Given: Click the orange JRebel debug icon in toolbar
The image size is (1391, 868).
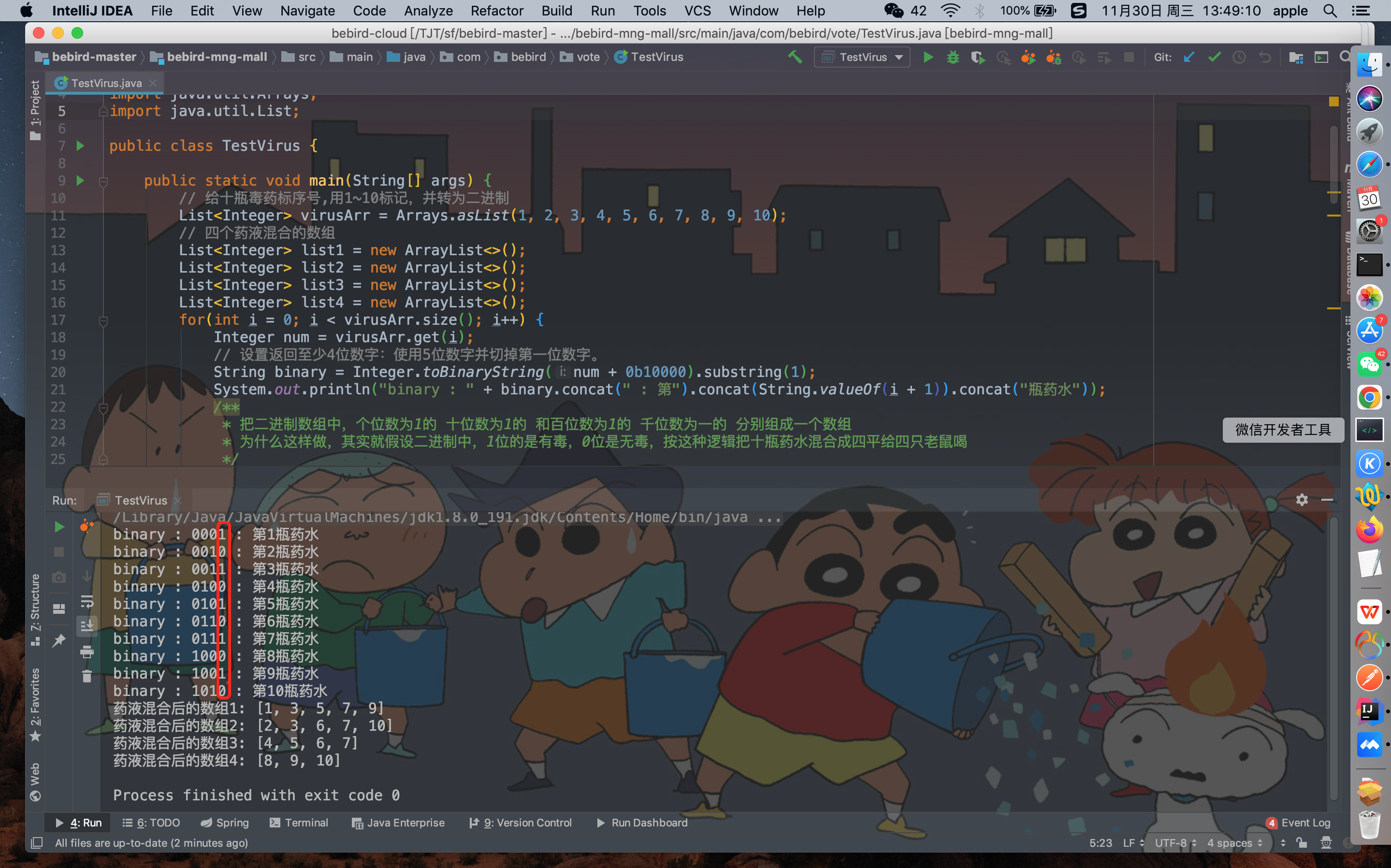Looking at the screenshot, I should [x=1054, y=57].
